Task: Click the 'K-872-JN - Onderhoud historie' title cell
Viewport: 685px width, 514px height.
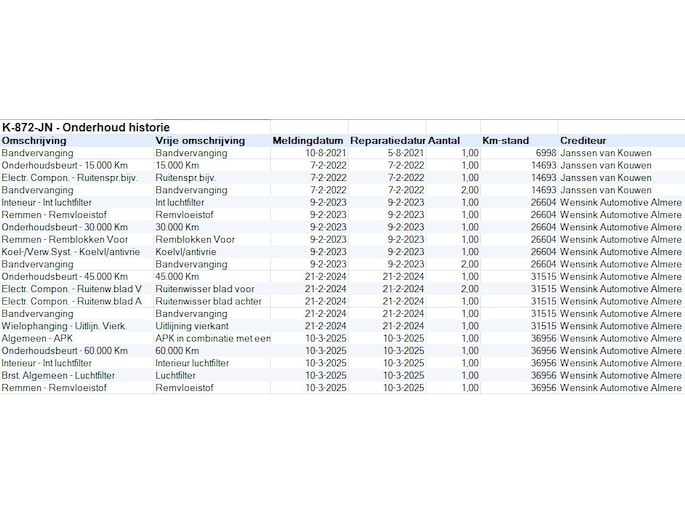Action: [86, 128]
